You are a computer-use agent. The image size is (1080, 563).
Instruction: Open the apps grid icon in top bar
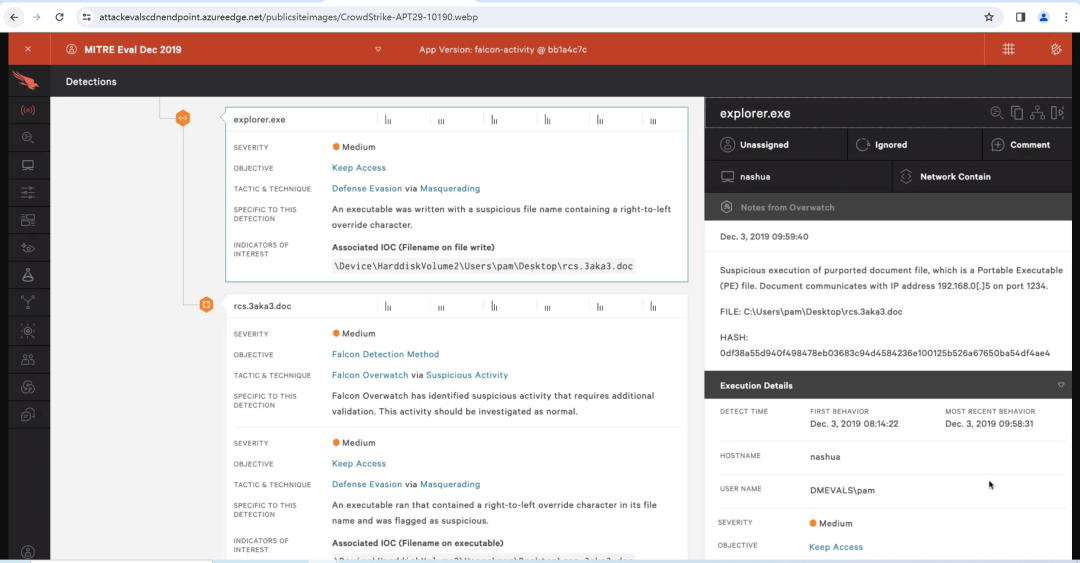pos(1008,49)
